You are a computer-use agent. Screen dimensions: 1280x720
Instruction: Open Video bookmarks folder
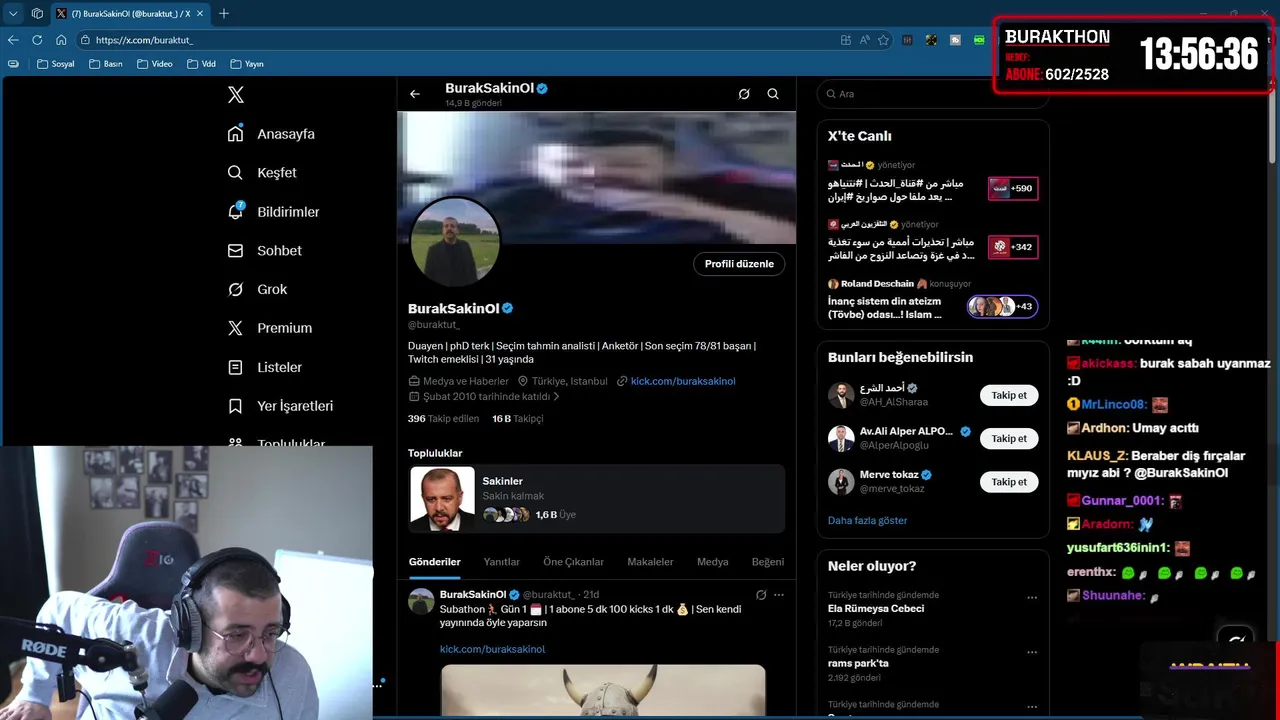tap(155, 64)
